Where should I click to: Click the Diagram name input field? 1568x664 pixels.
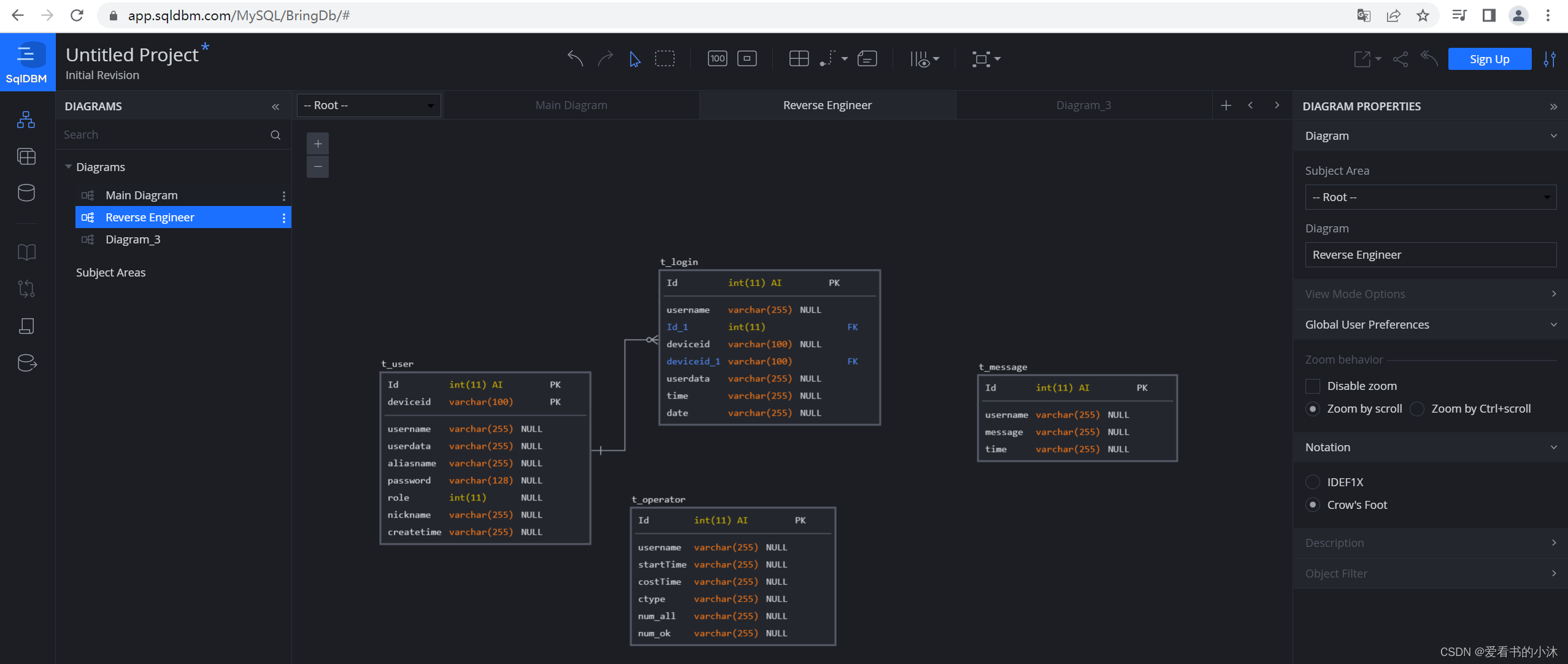[x=1431, y=255]
